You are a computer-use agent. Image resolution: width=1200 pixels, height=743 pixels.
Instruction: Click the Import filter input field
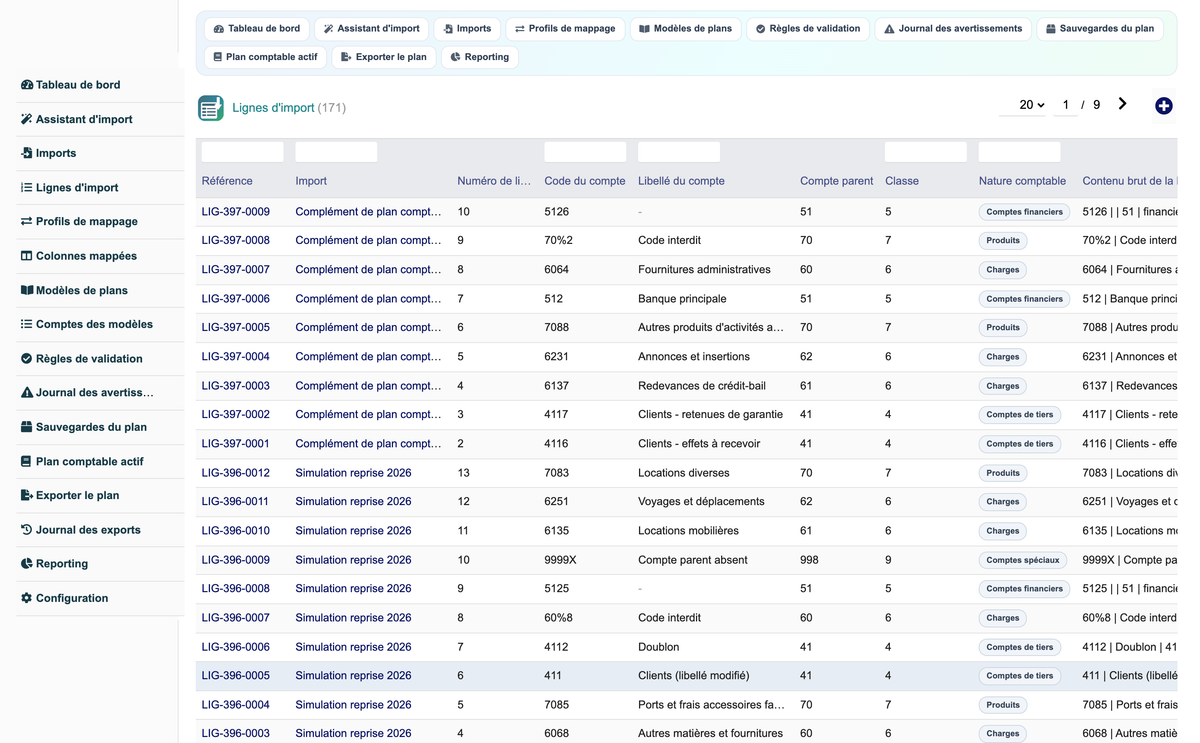point(336,152)
